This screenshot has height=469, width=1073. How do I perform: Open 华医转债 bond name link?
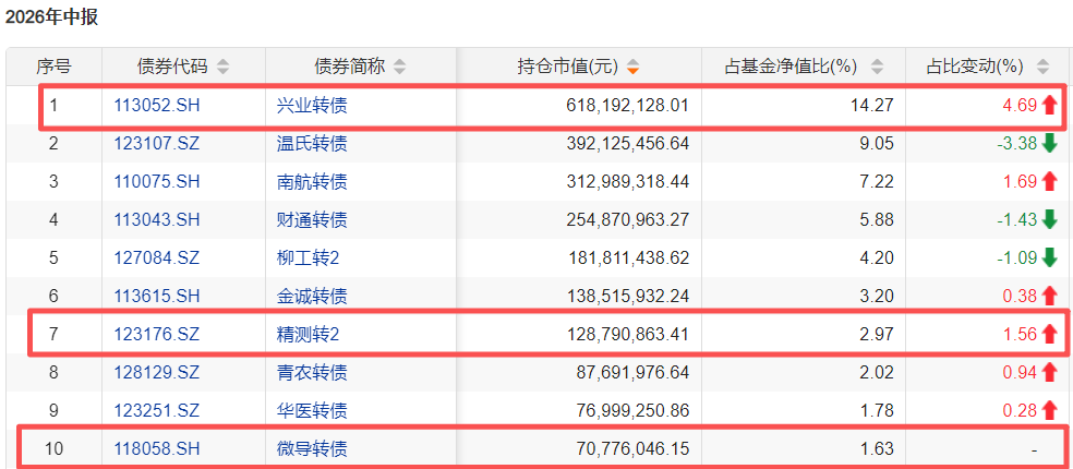point(311,411)
